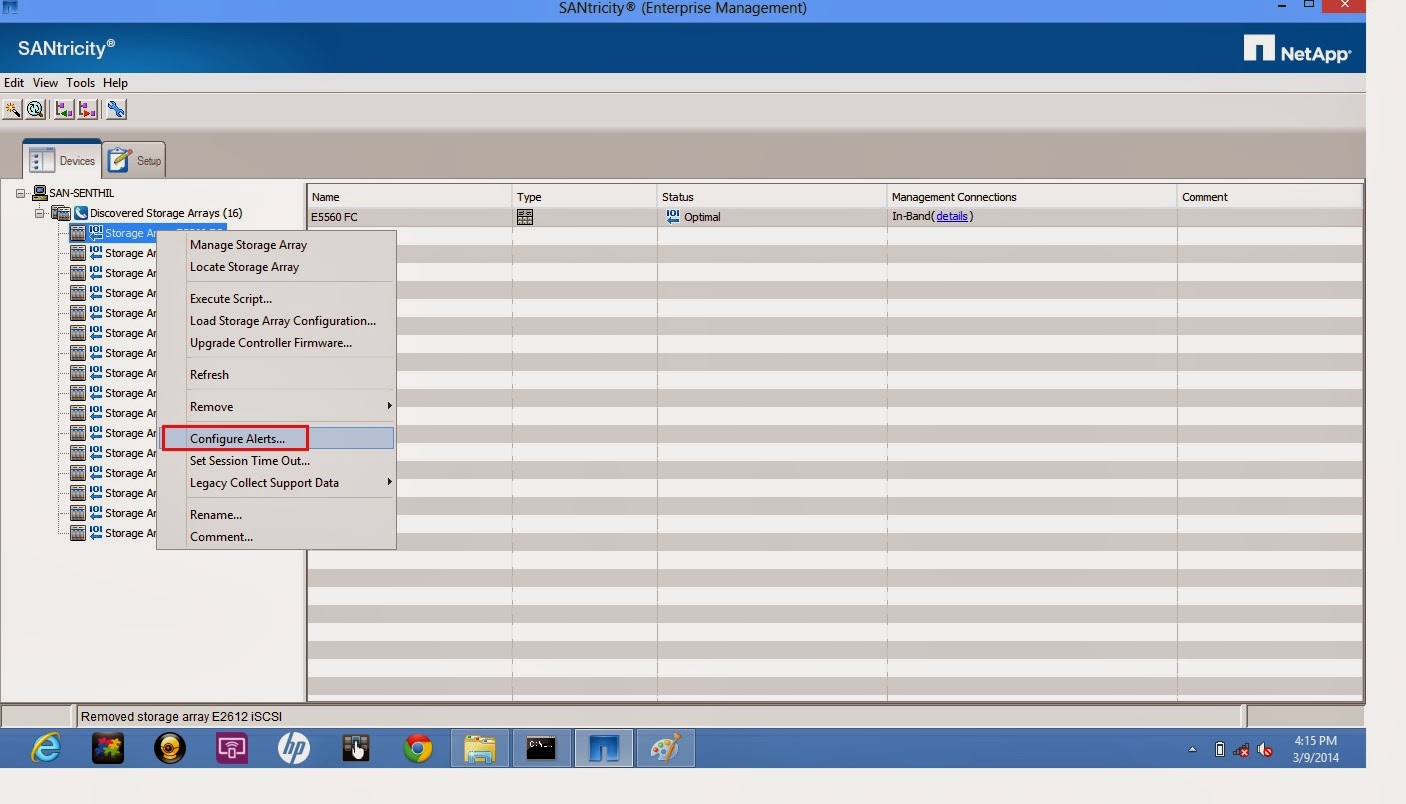
Task: Show hidden system tray icons
Action: (x=1192, y=749)
